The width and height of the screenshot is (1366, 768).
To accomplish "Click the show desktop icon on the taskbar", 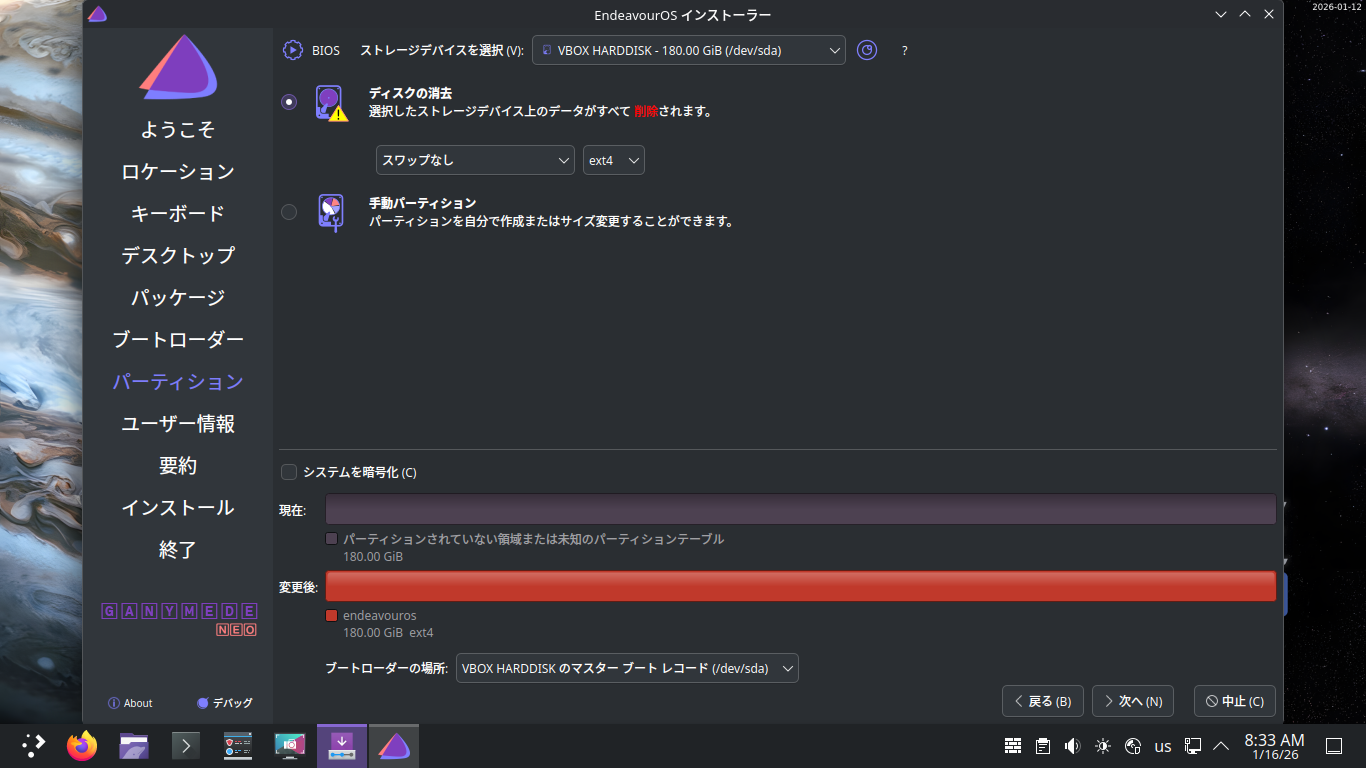I will coord(1333,745).
